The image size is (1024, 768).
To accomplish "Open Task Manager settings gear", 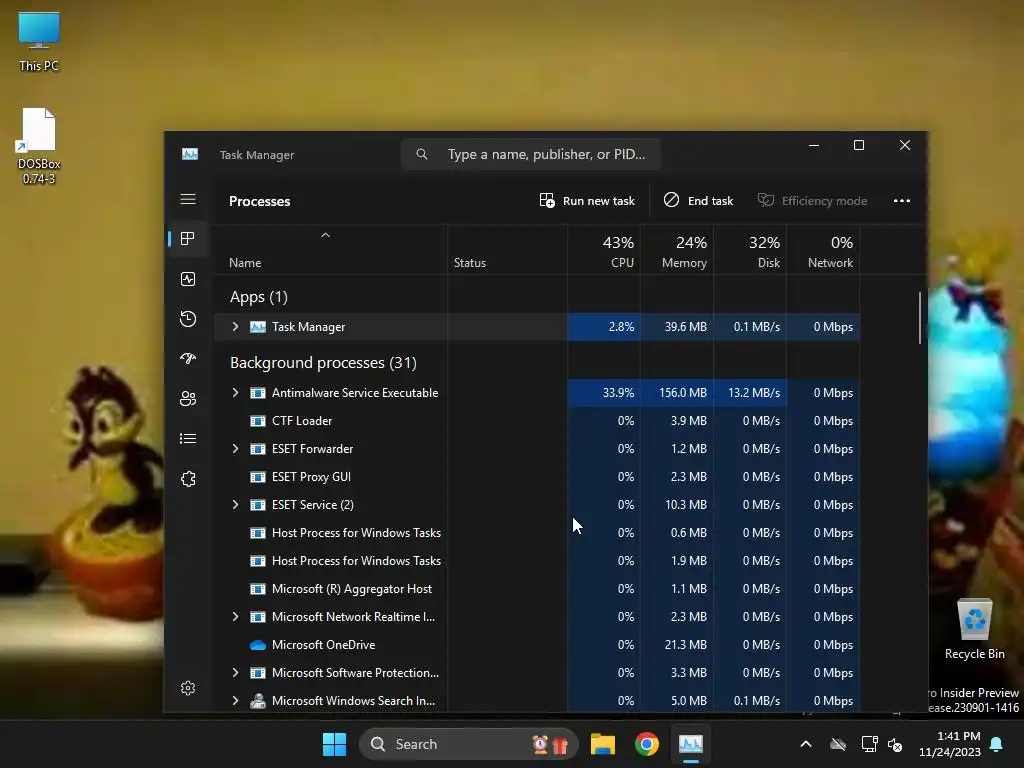I will pos(188,688).
